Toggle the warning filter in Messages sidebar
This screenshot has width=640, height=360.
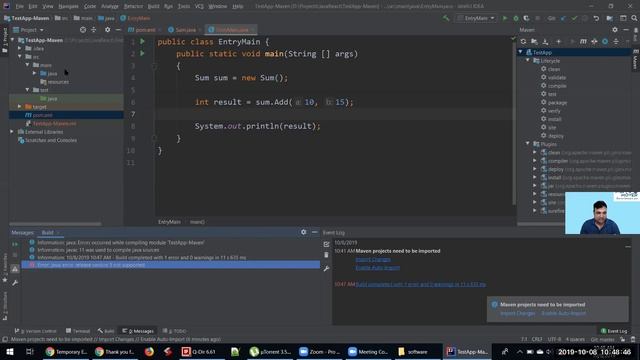pos(15,269)
